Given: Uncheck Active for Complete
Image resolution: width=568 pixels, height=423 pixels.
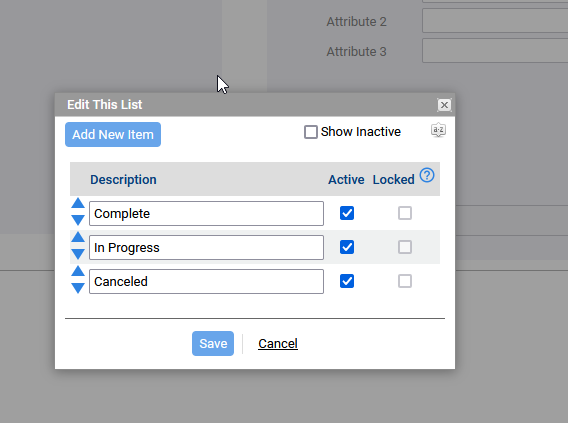Looking at the screenshot, I should 347,213.
